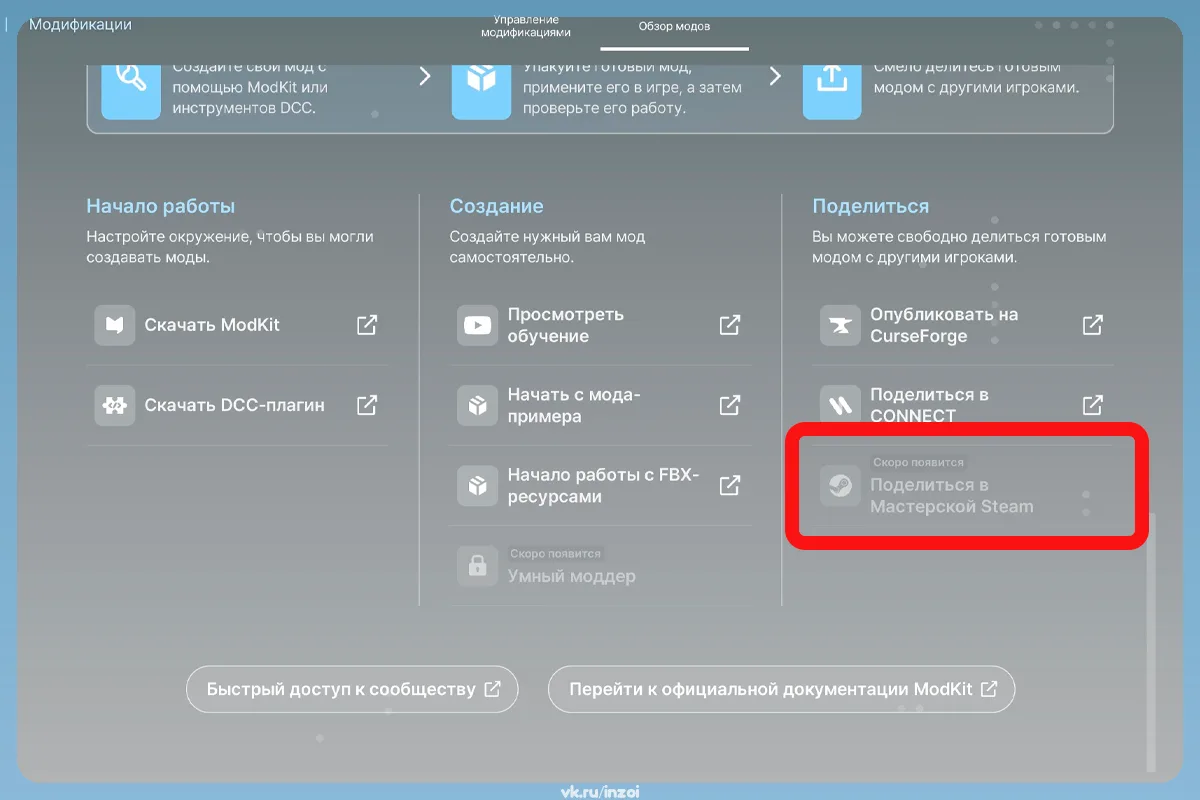The height and width of the screenshot is (800, 1200).
Task: Open the Просмотреть обучение link
Action: click(566, 325)
